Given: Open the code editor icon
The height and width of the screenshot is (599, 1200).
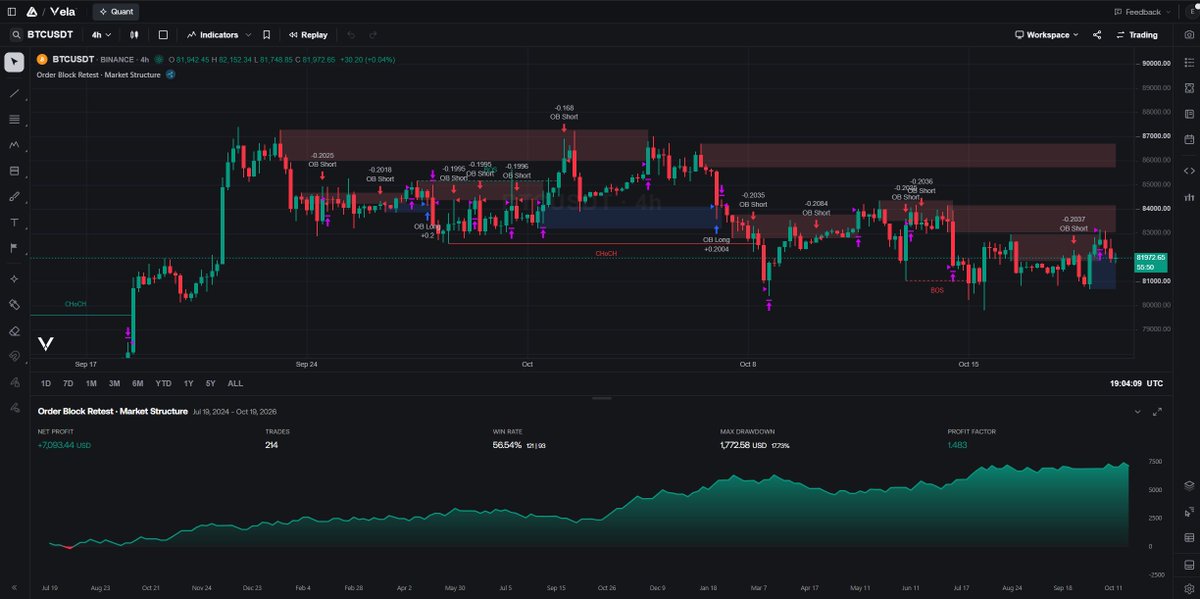Looking at the screenshot, I should coord(1188,170).
